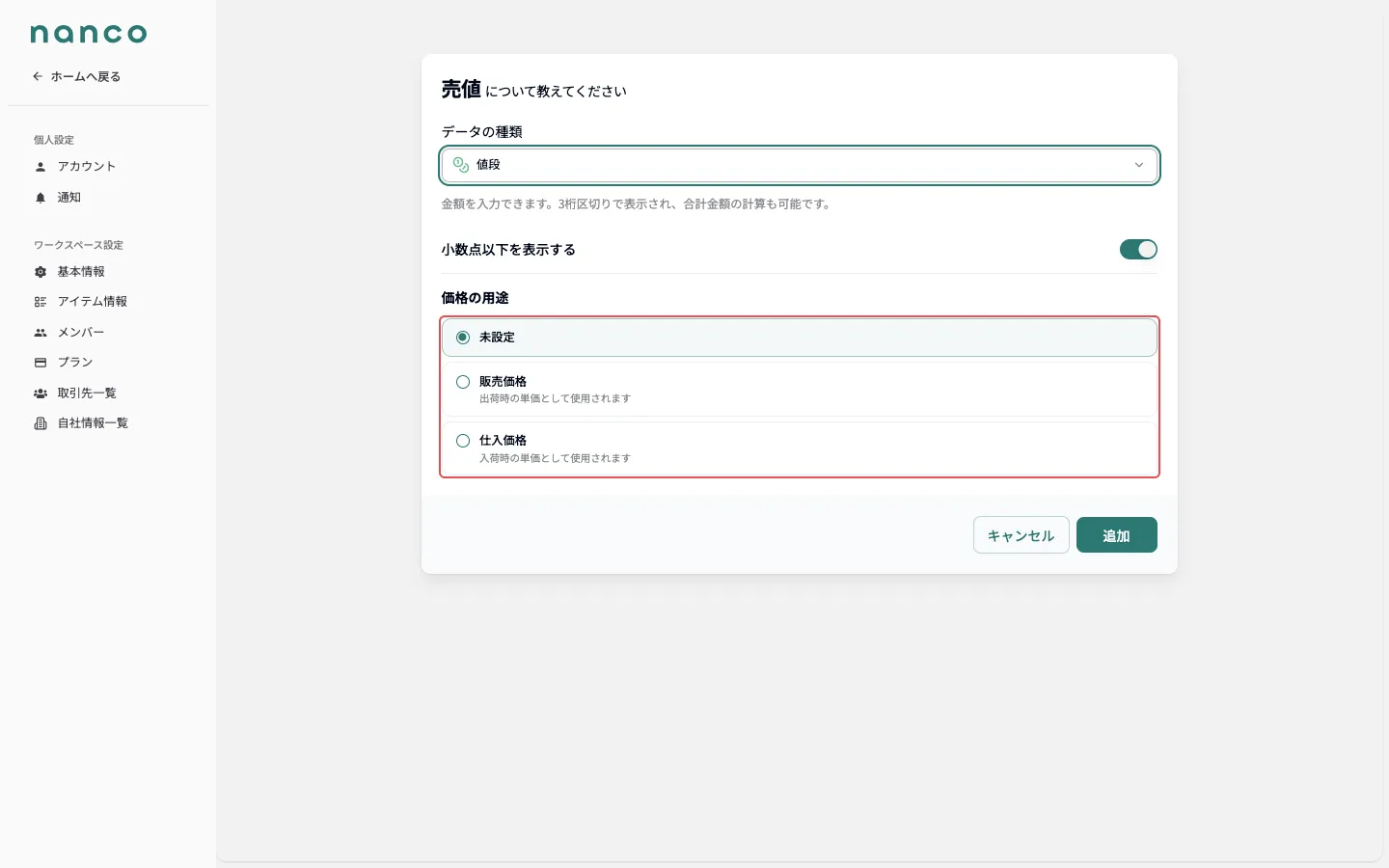
Task: Toggle 小数点以下を表示する switch off
Action: click(x=1138, y=250)
